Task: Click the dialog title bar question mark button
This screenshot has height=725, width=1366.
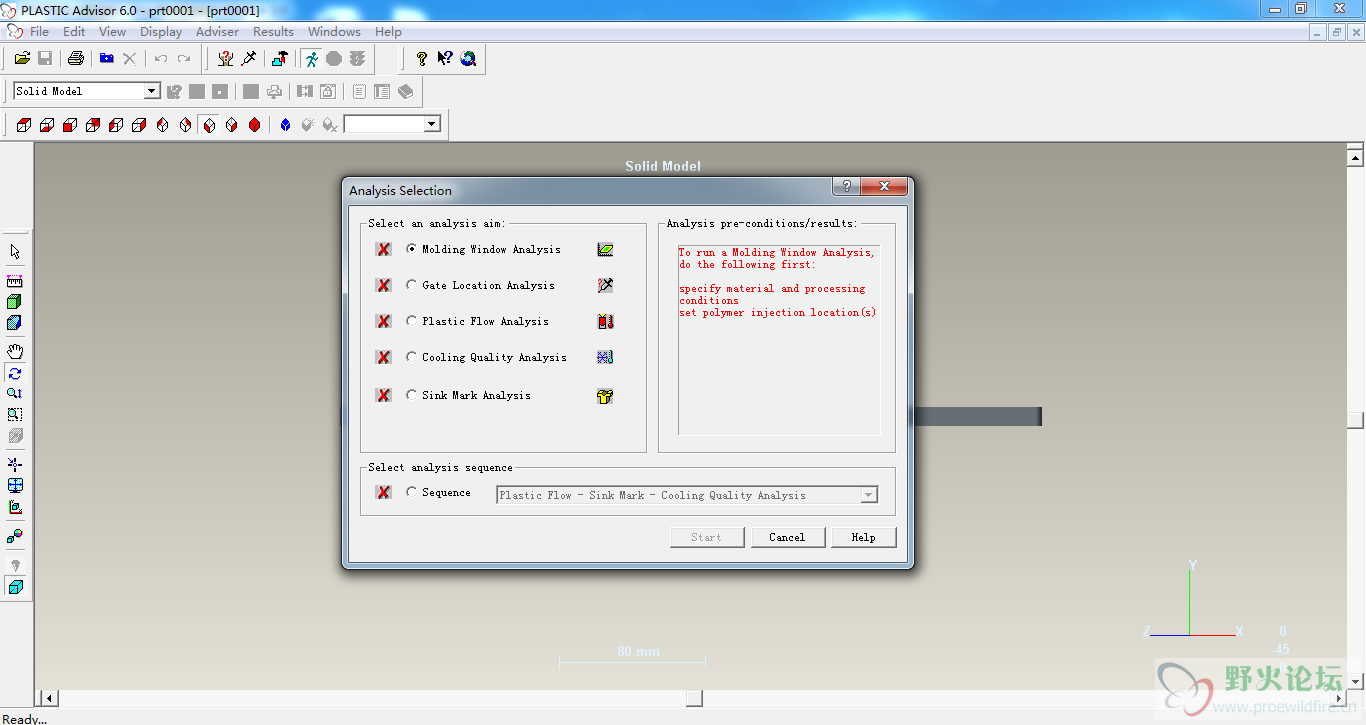Action: (x=846, y=186)
